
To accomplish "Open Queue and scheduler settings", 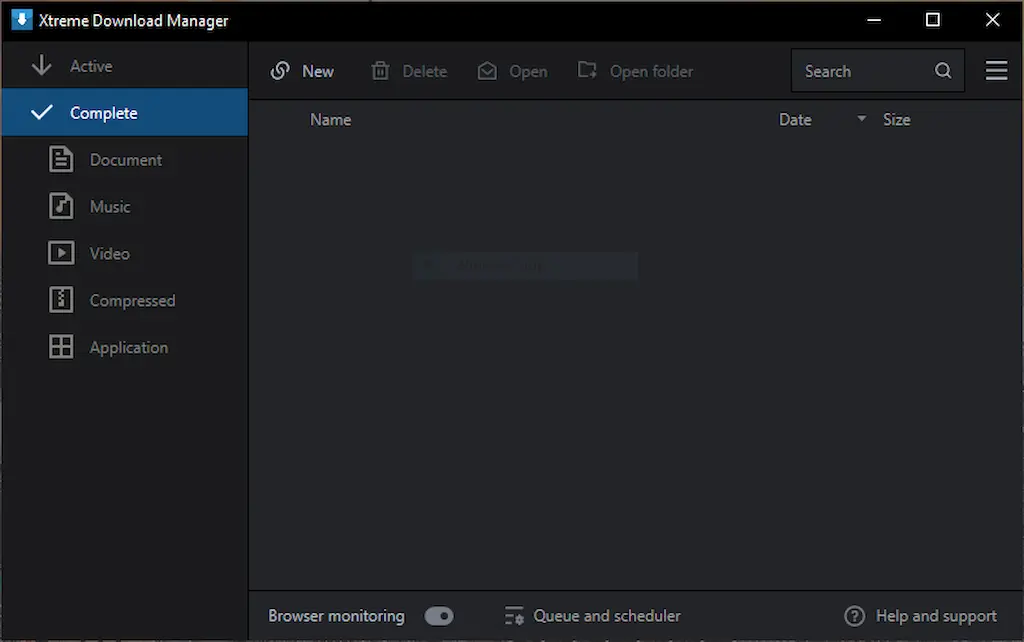I will [x=607, y=616].
